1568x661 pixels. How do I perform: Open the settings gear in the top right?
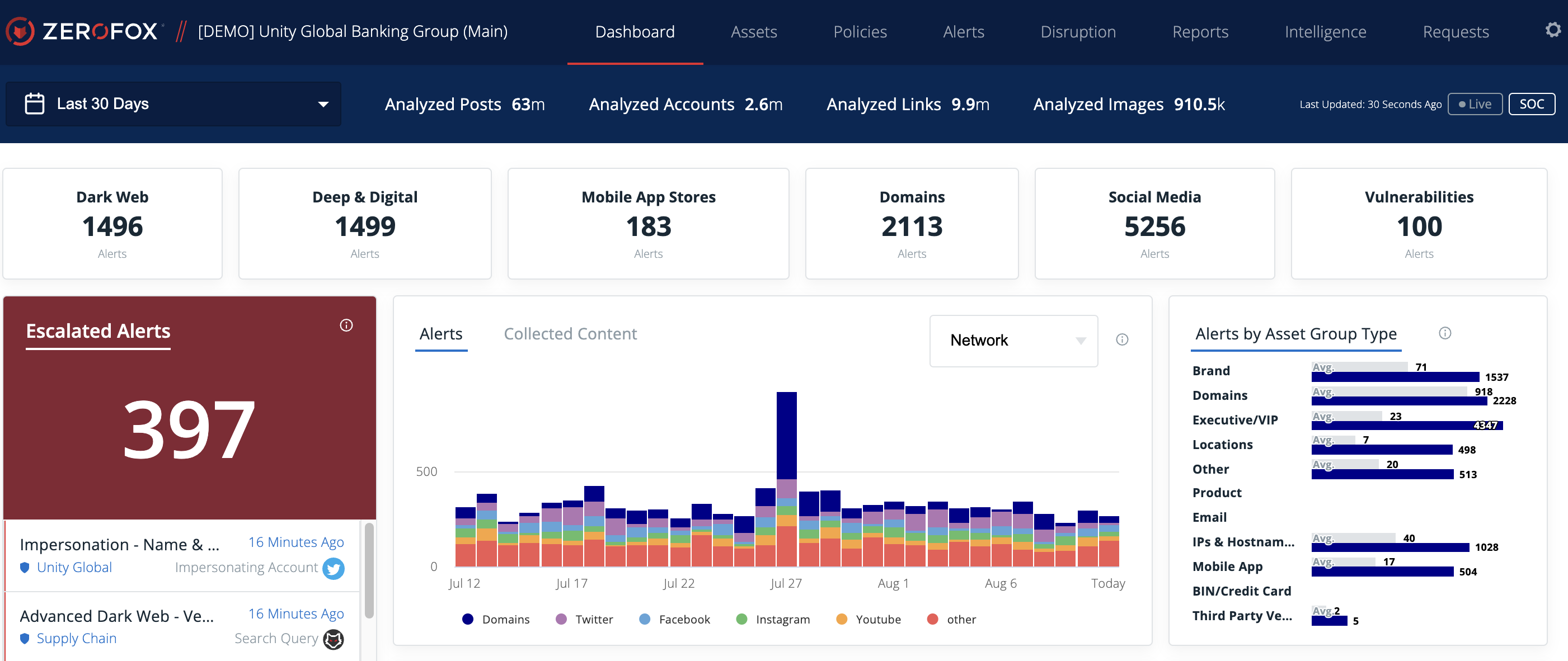pos(1553,29)
